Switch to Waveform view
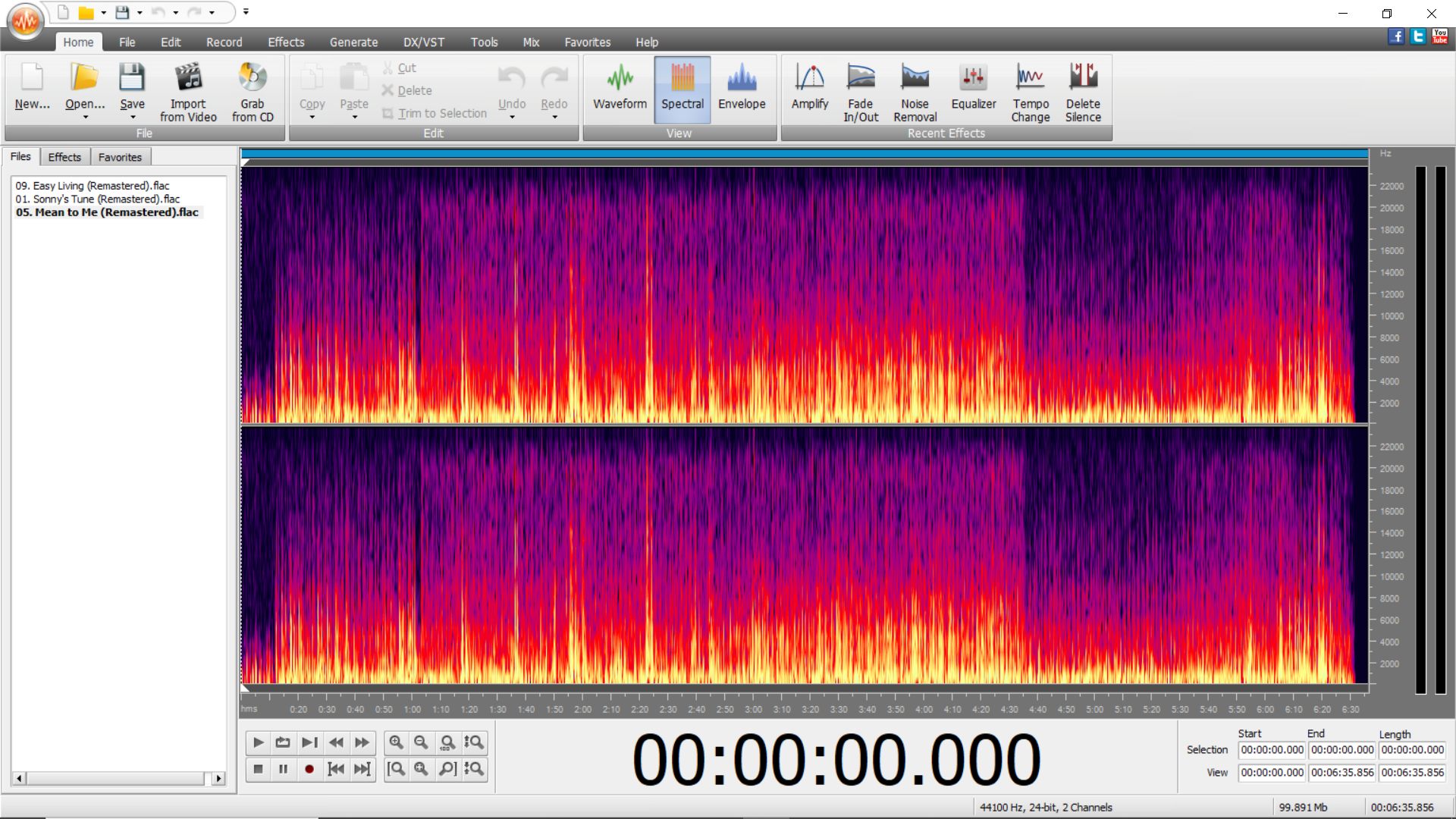1456x819 pixels. point(620,89)
